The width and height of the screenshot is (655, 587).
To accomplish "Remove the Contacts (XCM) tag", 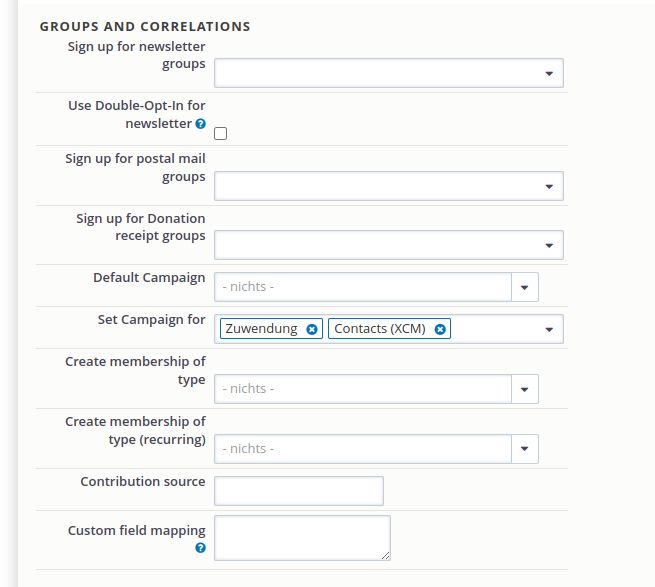I will (x=440, y=329).
